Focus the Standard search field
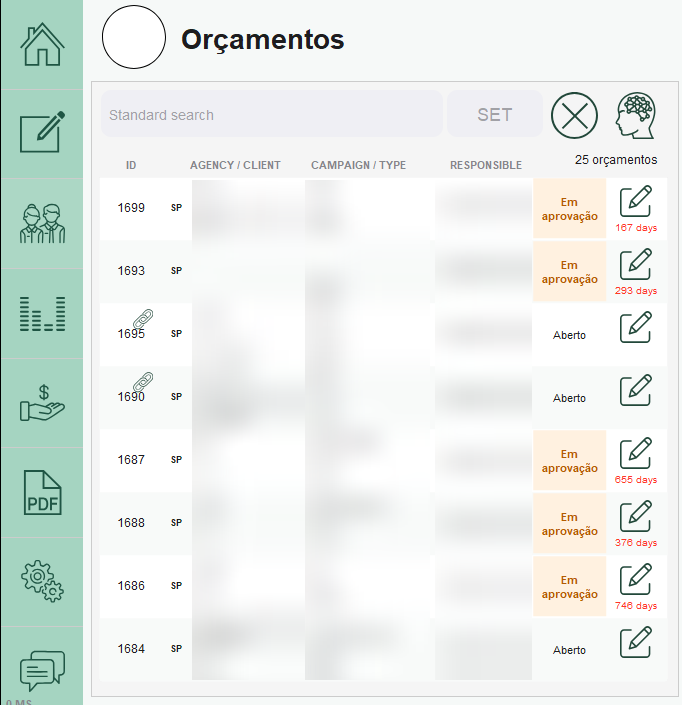 [272, 114]
